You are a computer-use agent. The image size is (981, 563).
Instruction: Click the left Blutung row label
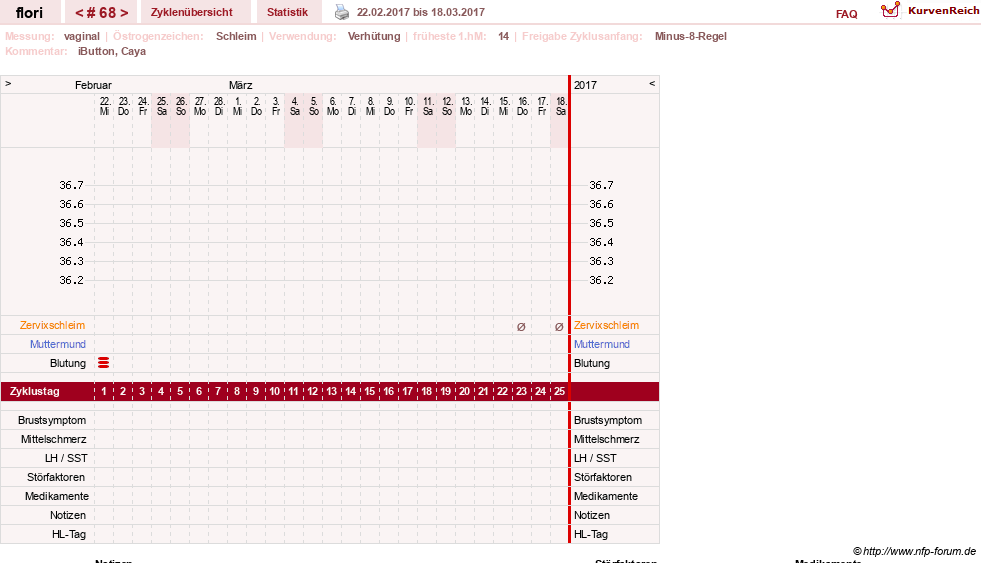[x=68, y=363]
